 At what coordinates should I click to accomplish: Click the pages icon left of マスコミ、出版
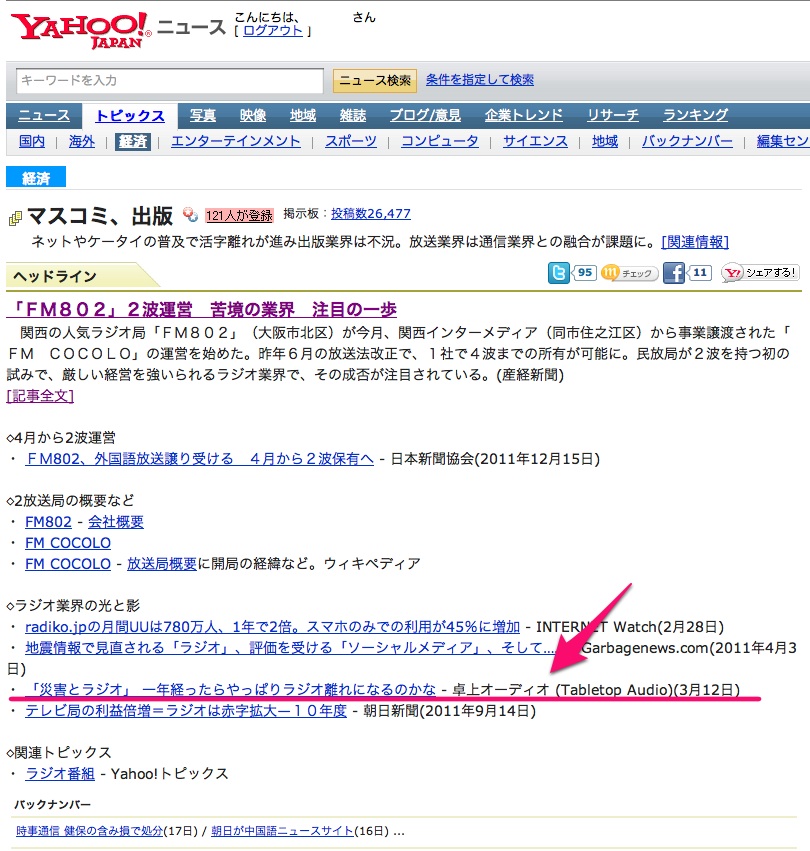click(15, 218)
